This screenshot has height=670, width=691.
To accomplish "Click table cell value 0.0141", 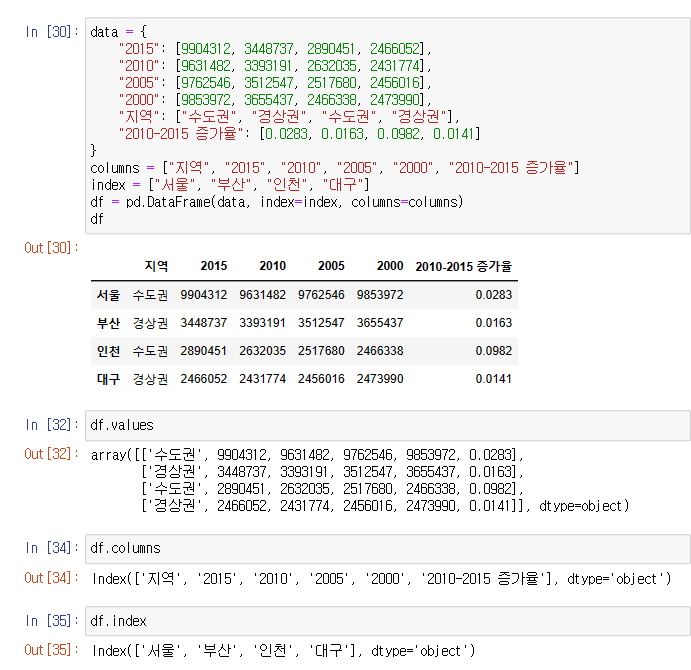I will 494,379.
